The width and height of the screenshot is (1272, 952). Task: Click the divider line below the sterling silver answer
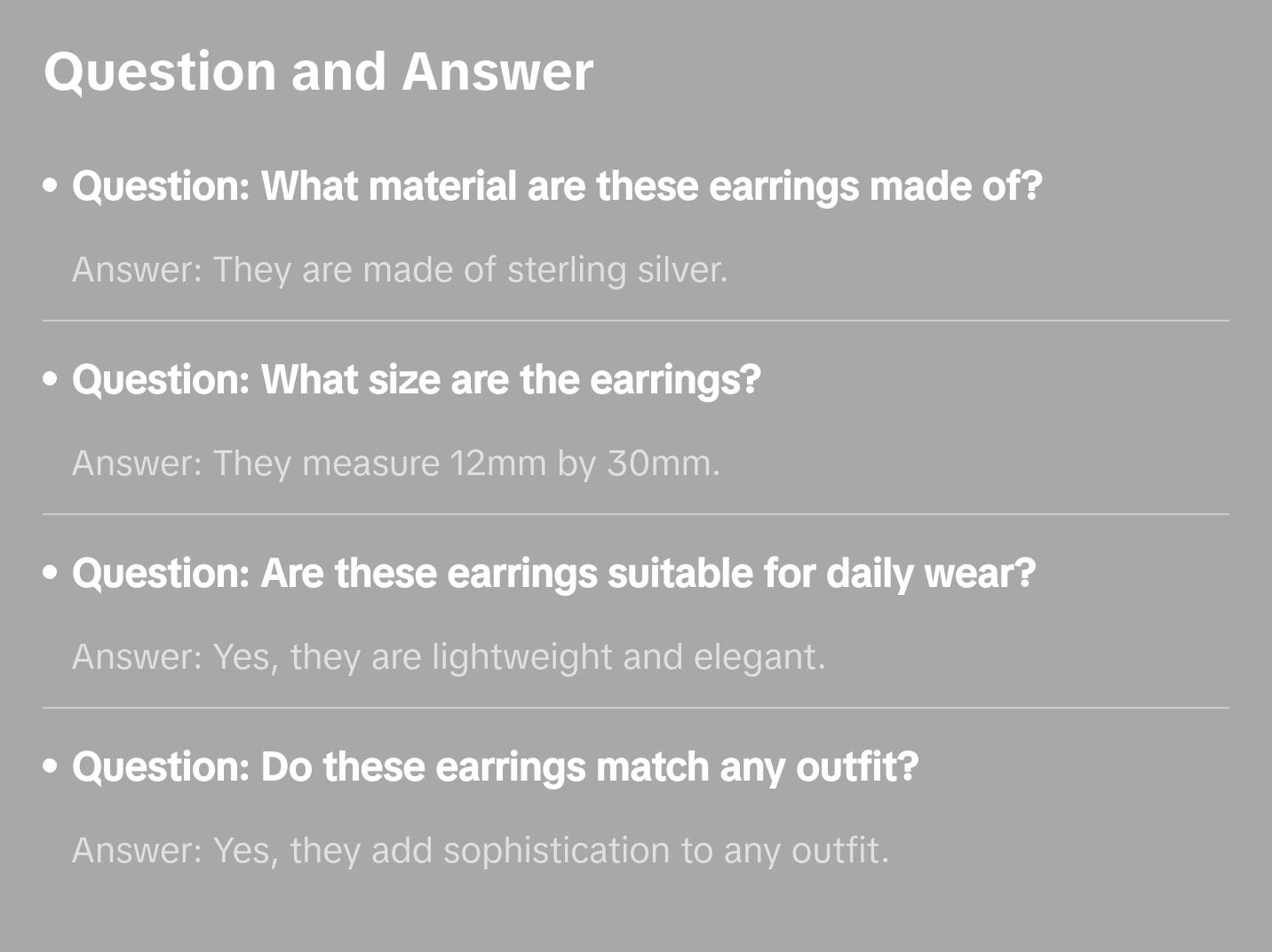[636, 321]
